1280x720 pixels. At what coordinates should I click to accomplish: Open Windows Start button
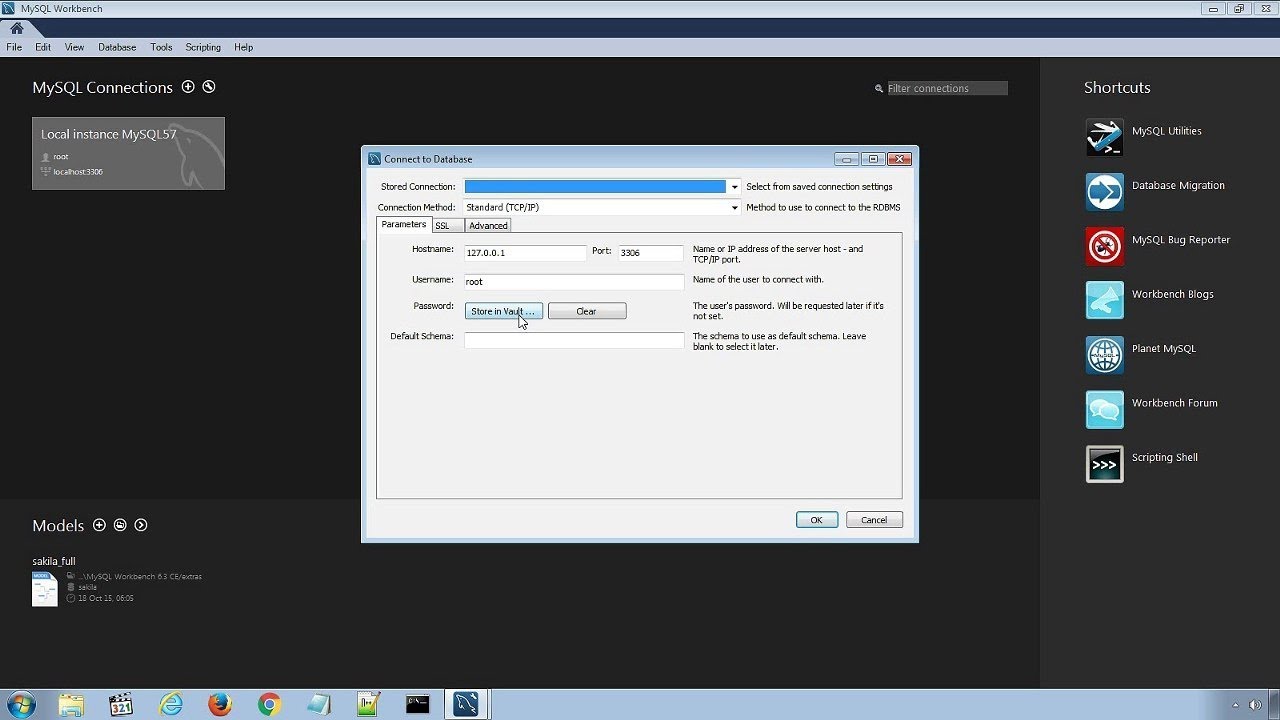coord(20,704)
